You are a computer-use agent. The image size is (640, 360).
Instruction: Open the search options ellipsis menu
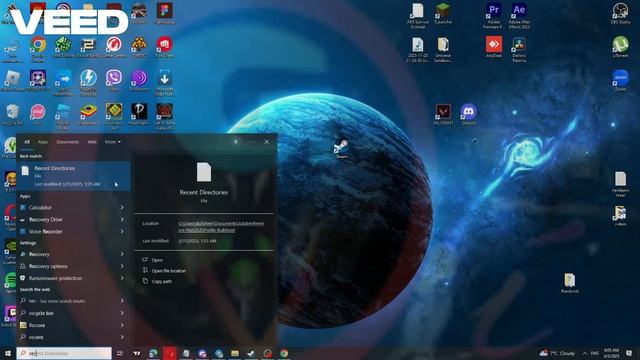252,142
